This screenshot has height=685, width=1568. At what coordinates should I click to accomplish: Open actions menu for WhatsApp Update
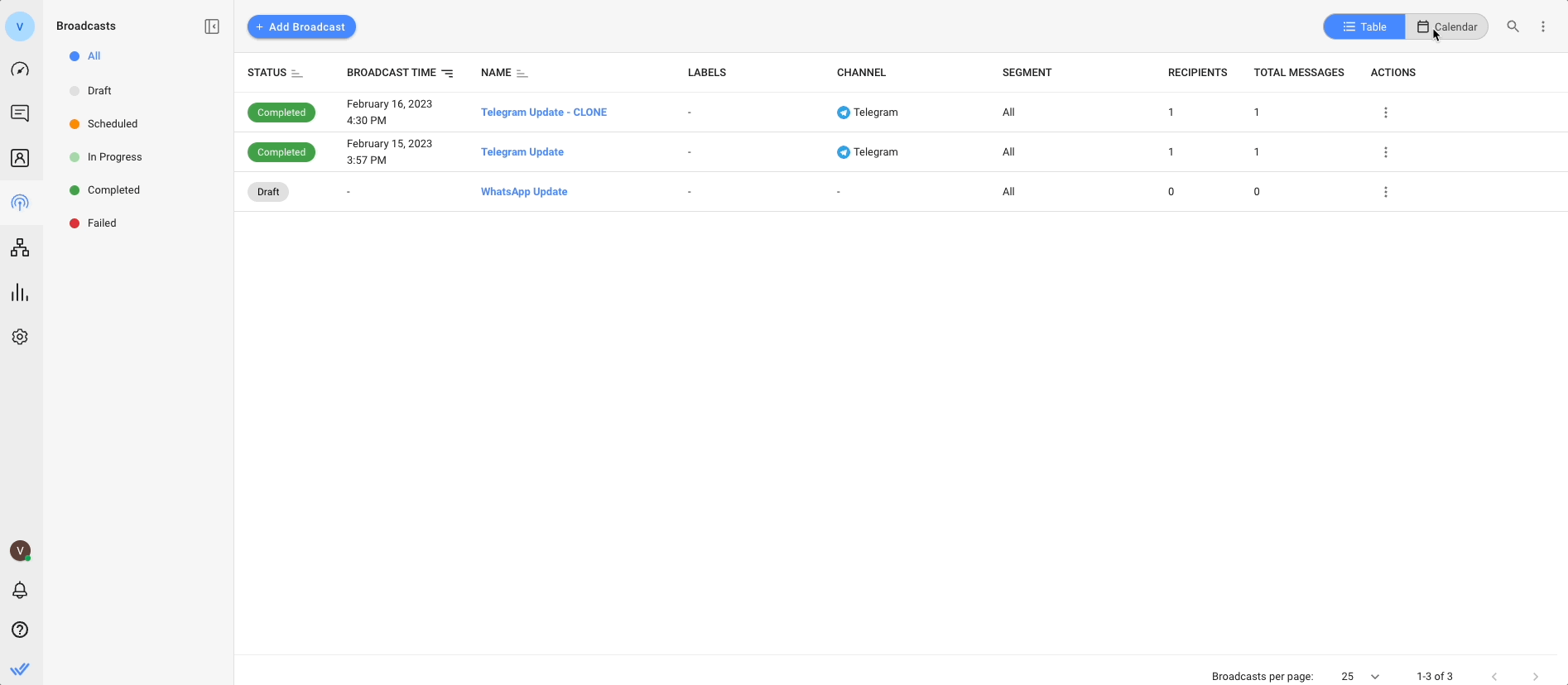(1385, 192)
